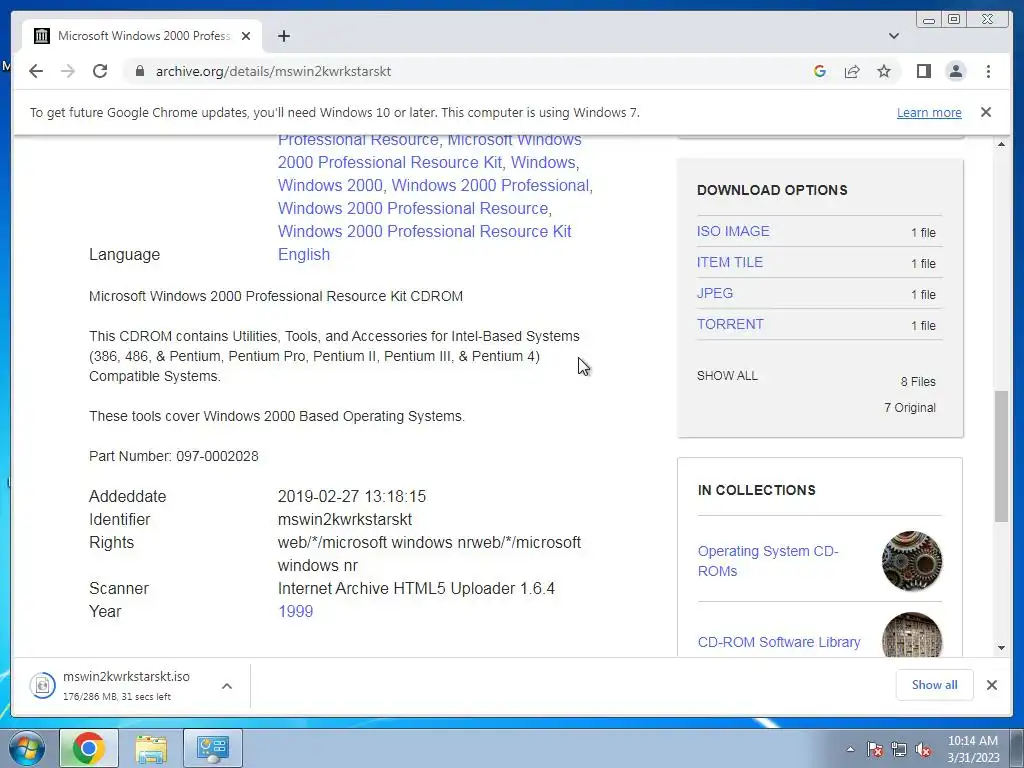Open the TORRENT download option

(730, 324)
